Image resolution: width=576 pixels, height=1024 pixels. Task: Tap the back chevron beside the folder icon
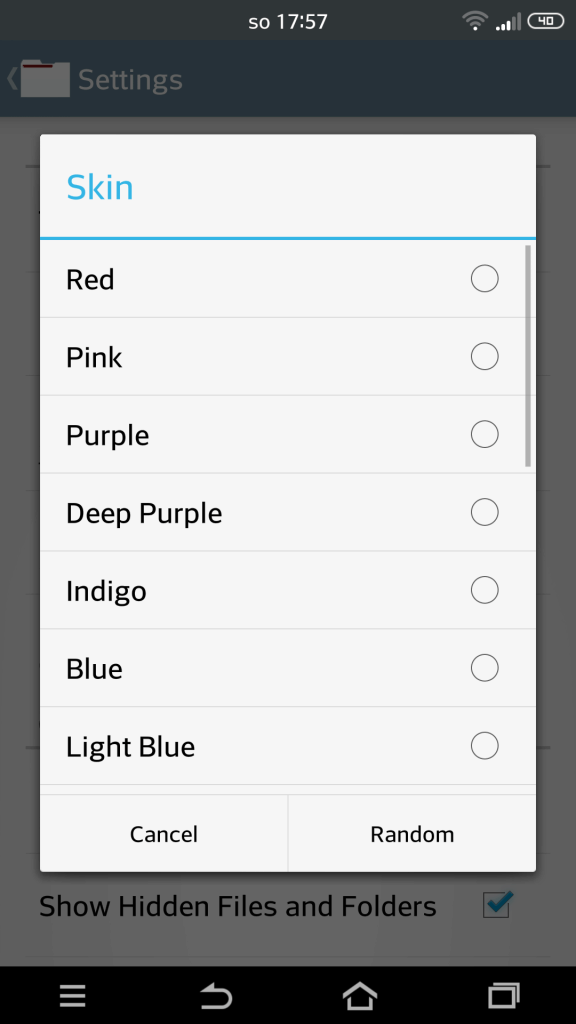click(11, 78)
